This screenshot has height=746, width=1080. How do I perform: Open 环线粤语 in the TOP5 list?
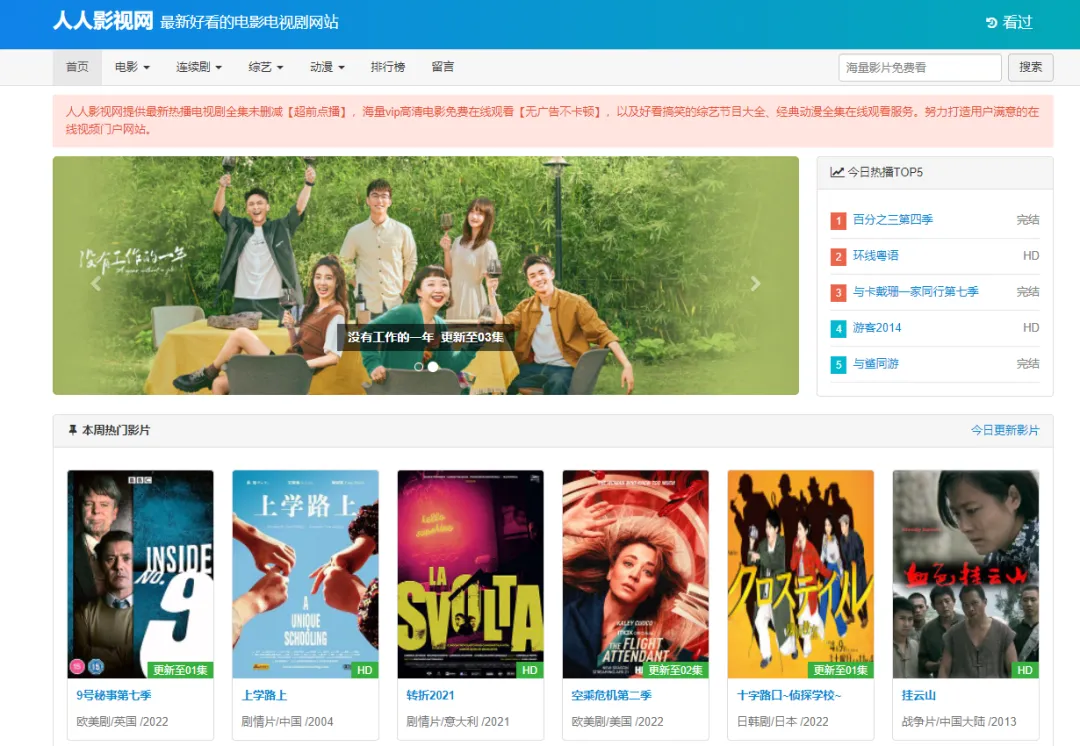[x=875, y=256]
